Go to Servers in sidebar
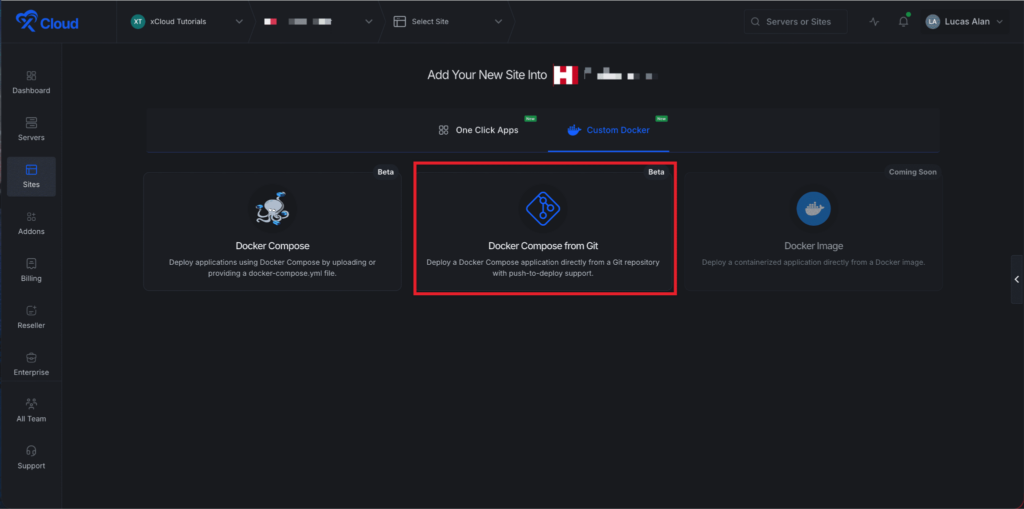Screen dimensions: 1024x509 (x=31, y=129)
